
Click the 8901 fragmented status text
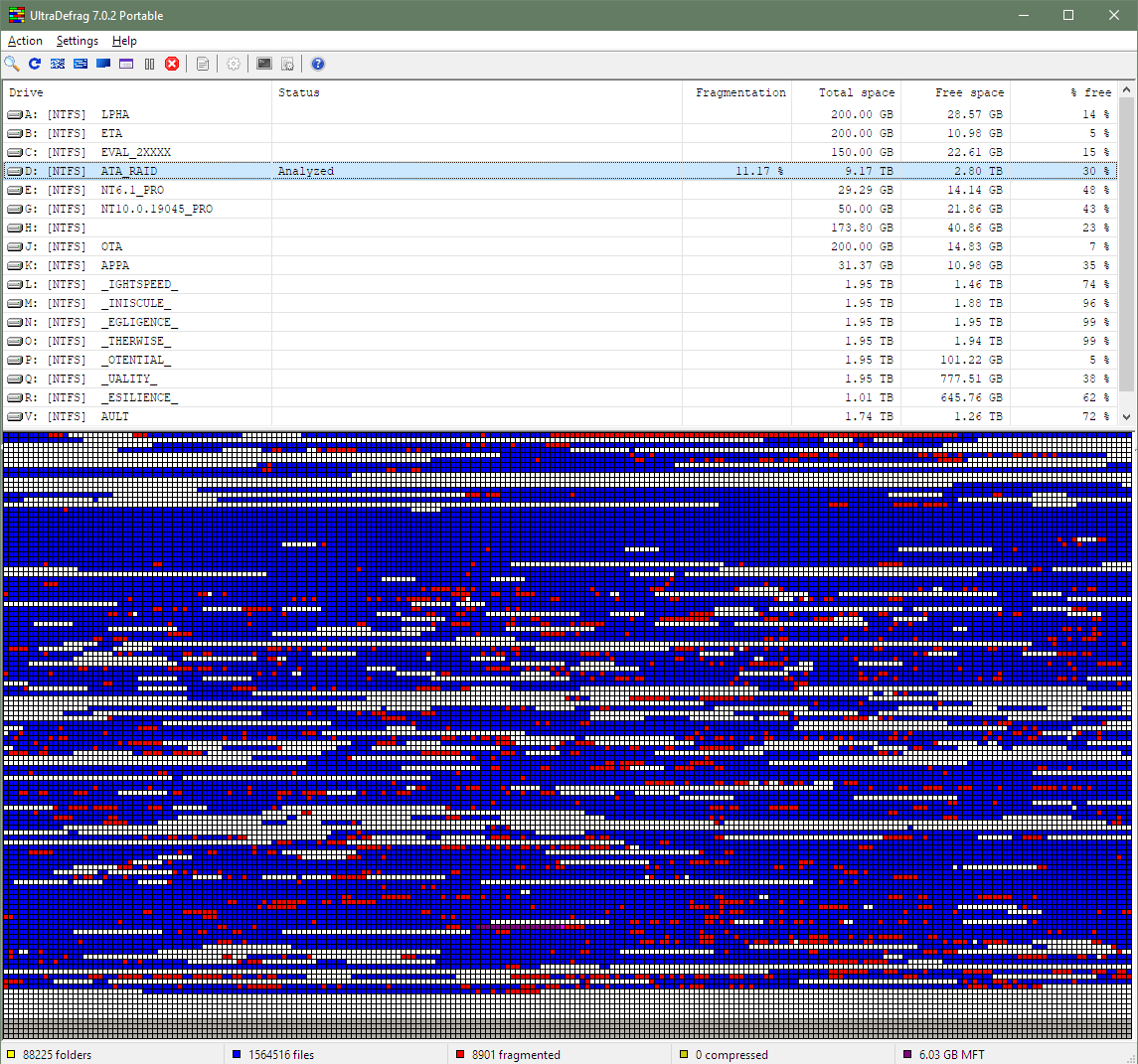[516, 1055]
